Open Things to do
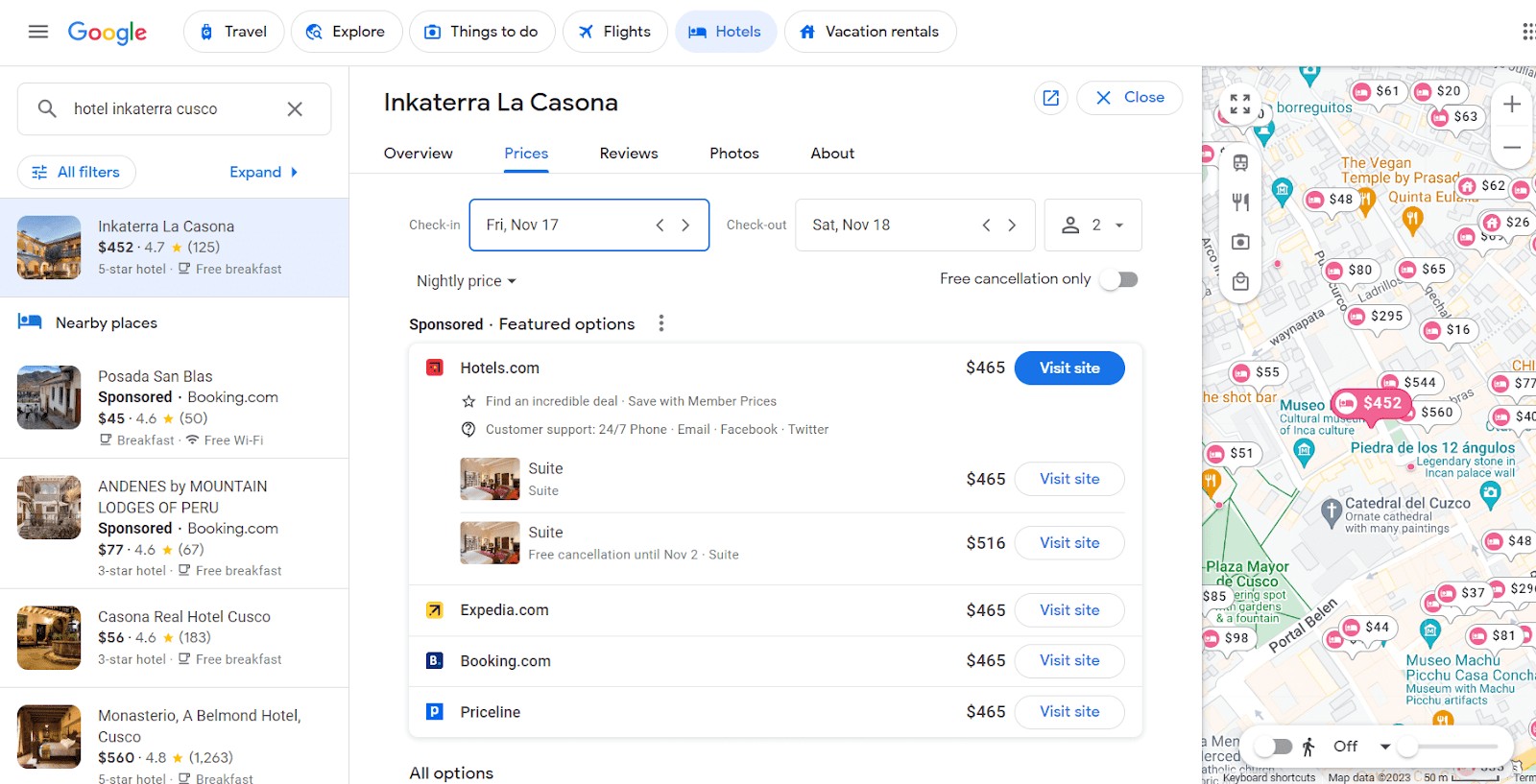 click(482, 32)
